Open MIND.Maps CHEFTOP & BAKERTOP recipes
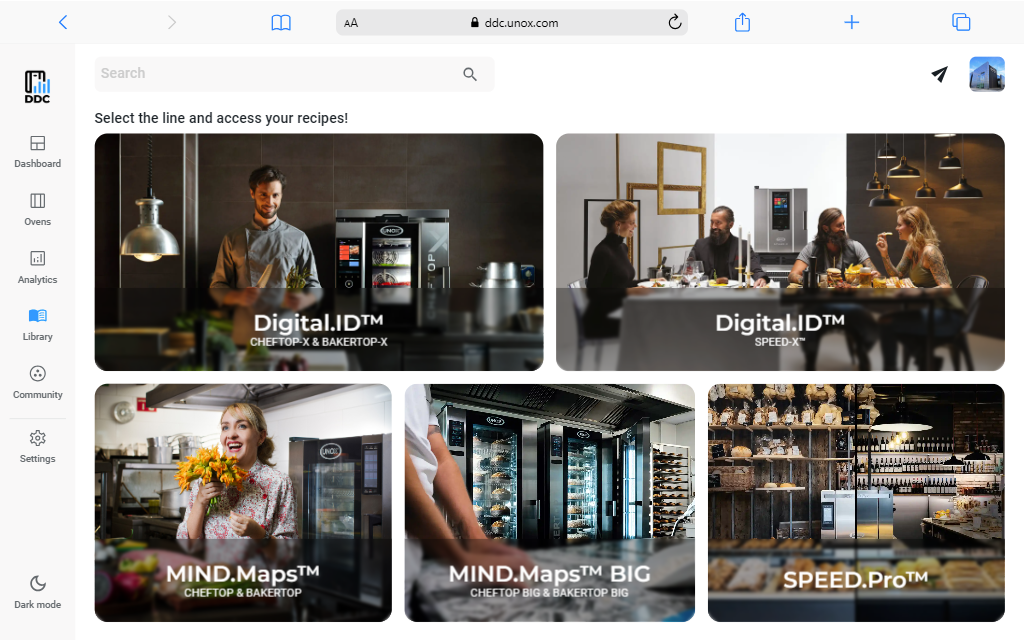The width and height of the screenshot is (1024, 640). [x=243, y=503]
